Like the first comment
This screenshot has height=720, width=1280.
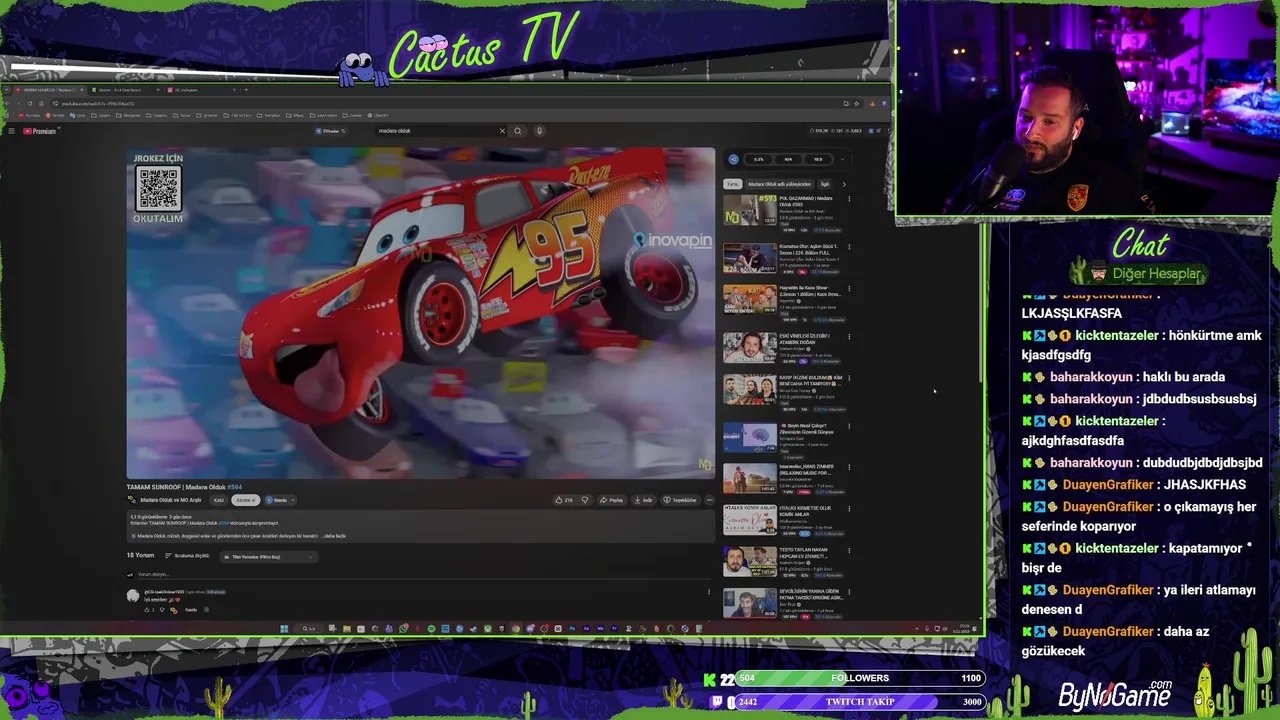click(x=146, y=609)
